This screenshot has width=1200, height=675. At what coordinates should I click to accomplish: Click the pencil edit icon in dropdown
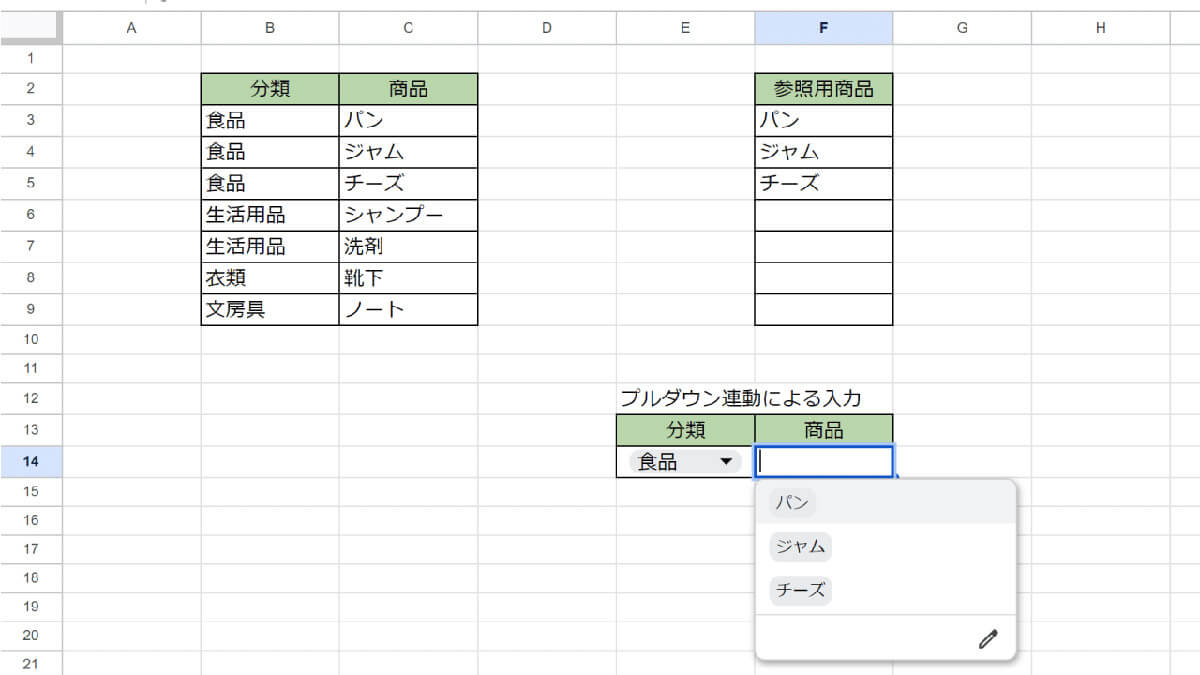(988, 639)
